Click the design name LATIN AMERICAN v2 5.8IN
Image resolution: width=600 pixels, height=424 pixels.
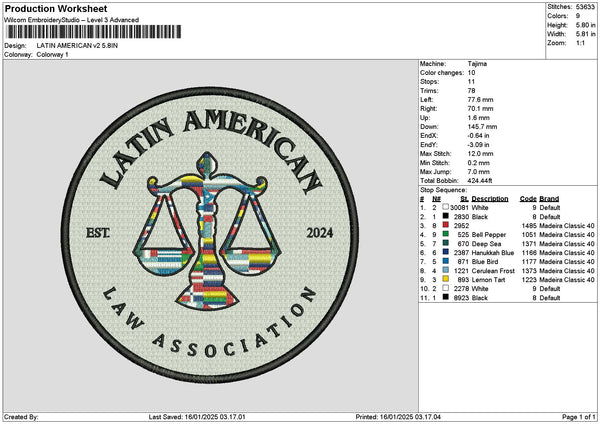point(77,46)
